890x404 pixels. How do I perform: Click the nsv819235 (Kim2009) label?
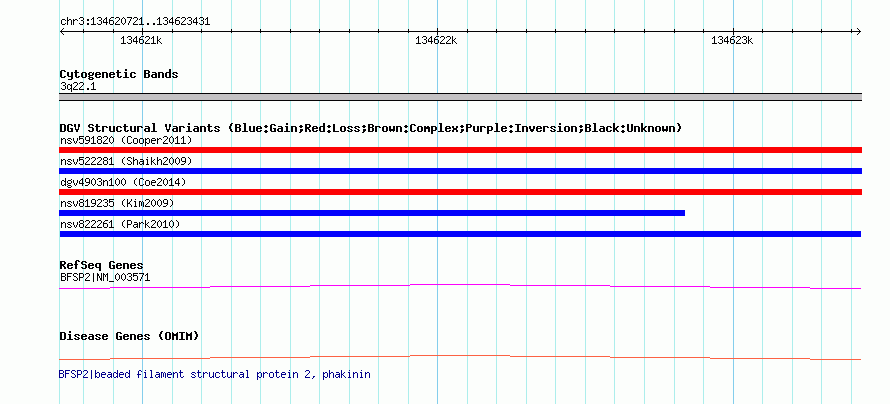(117, 203)
